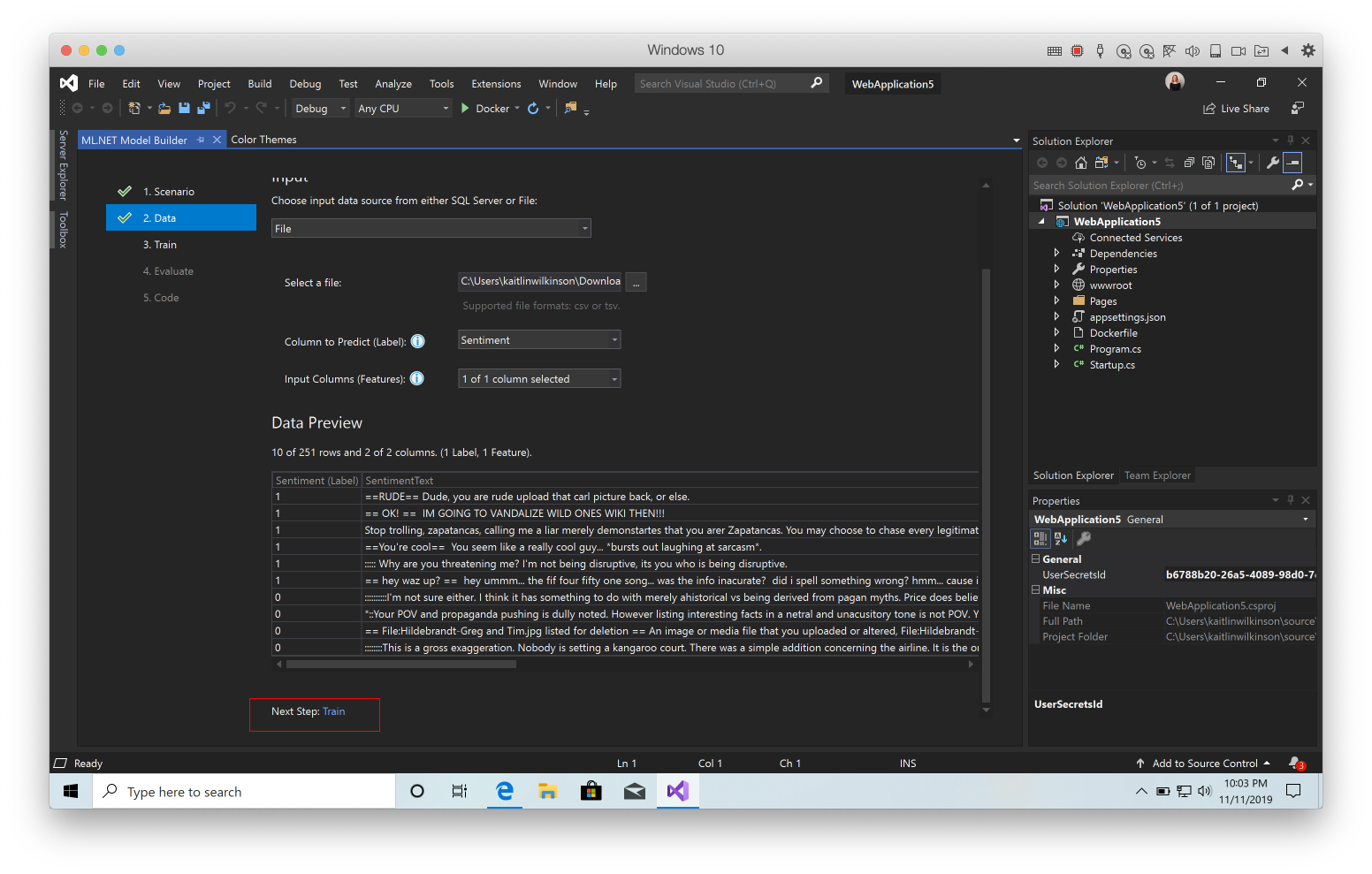Open Microsoft Edge from the taskbar
This screenshot has height=874, width=1372.
tap(504, 791)
